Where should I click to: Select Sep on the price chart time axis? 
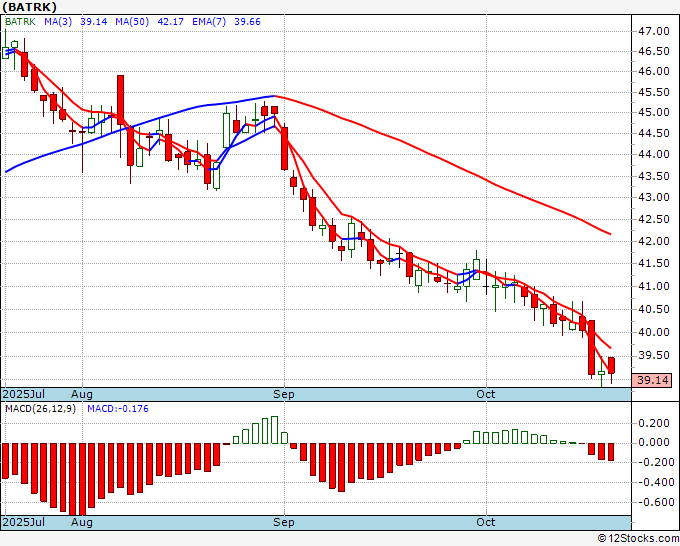tap(285, 394)
